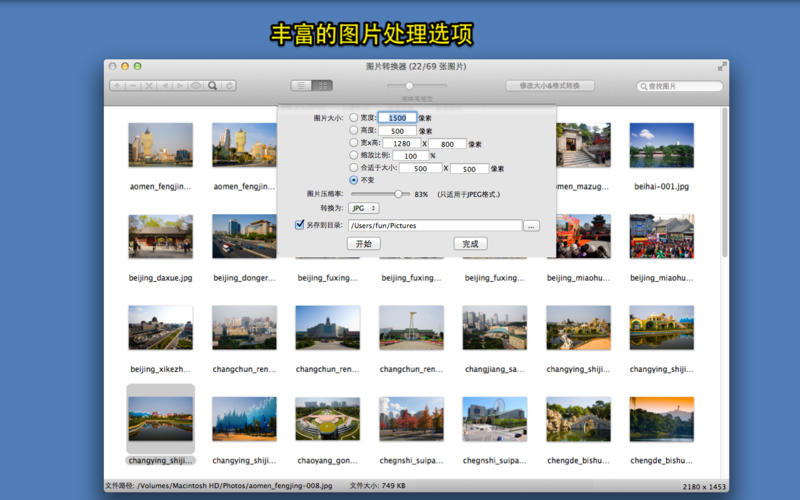800x500 pixels.
Task: Click the 开始 (Start) button
Action: pos(364,244)
